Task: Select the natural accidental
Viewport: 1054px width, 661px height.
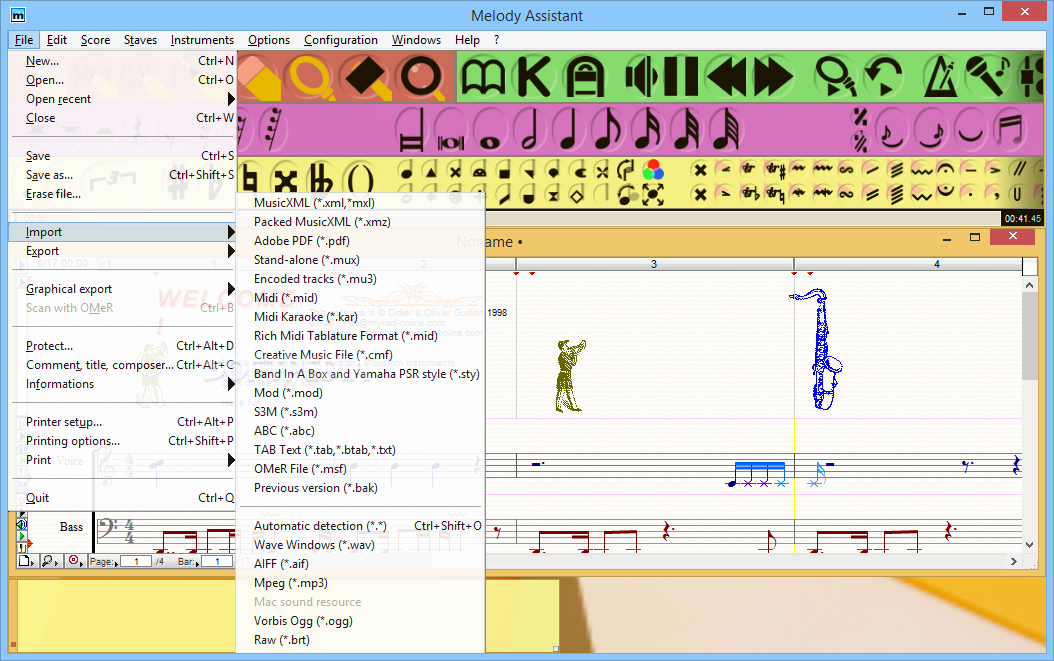Action: click(251, 180)
